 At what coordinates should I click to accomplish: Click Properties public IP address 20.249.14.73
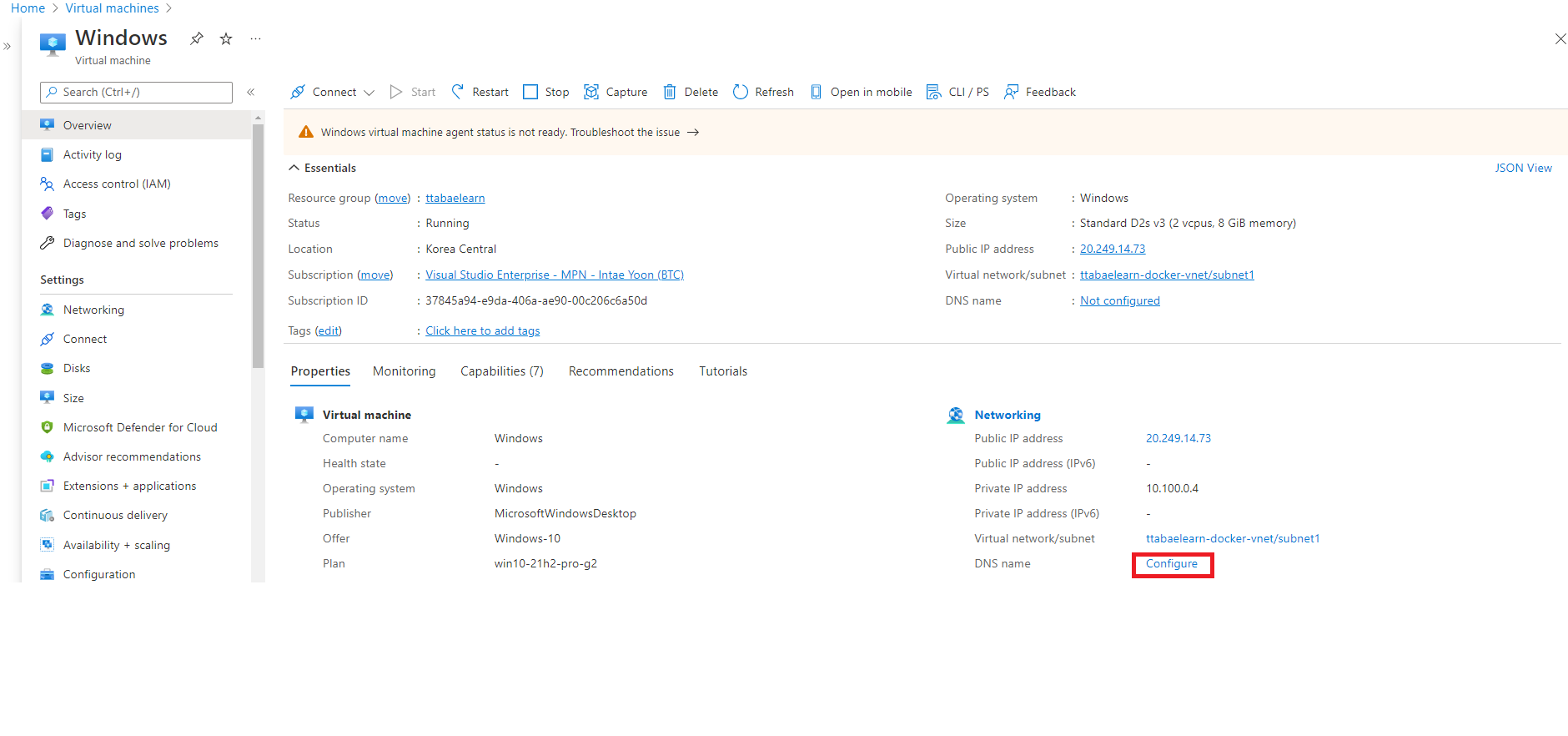click(x=1179, y=438)
